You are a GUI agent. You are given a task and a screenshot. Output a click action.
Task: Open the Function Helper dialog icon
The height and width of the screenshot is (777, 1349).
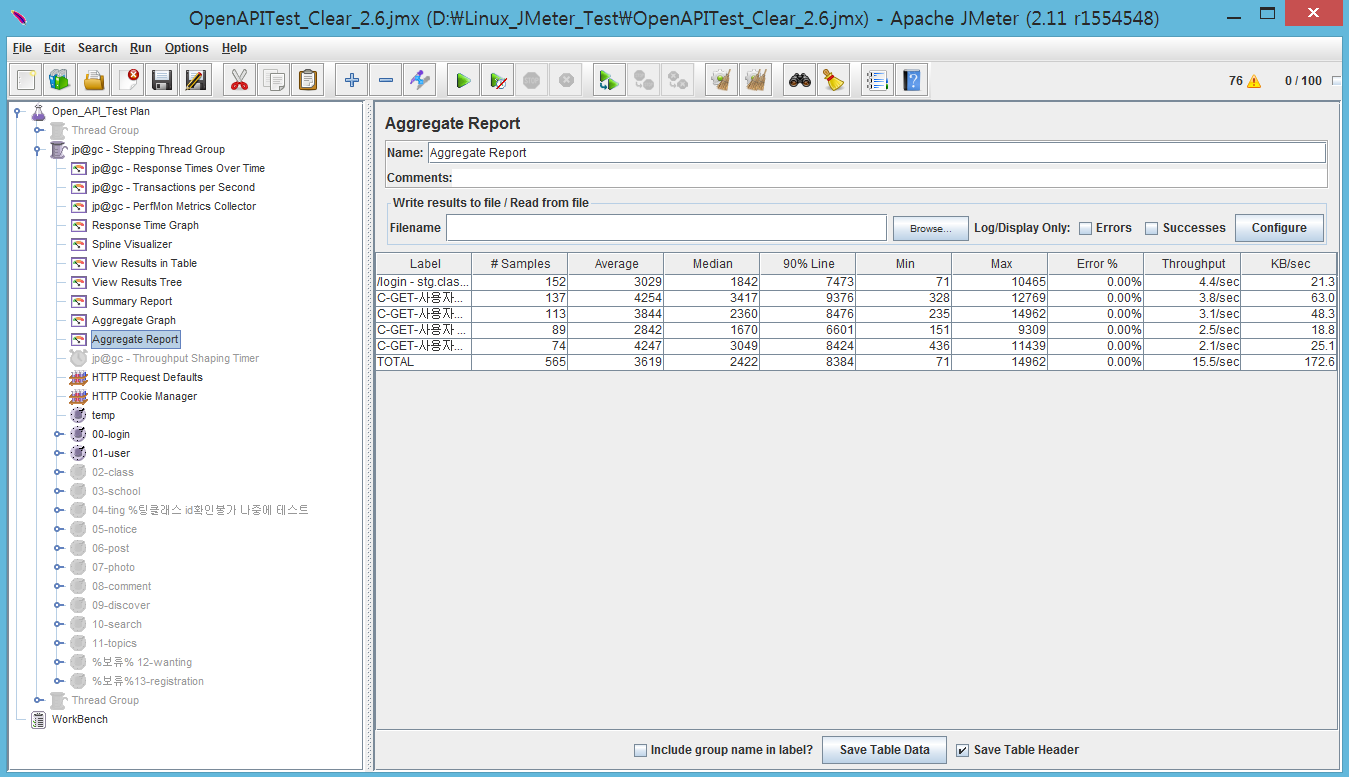[x=877, y=81]
